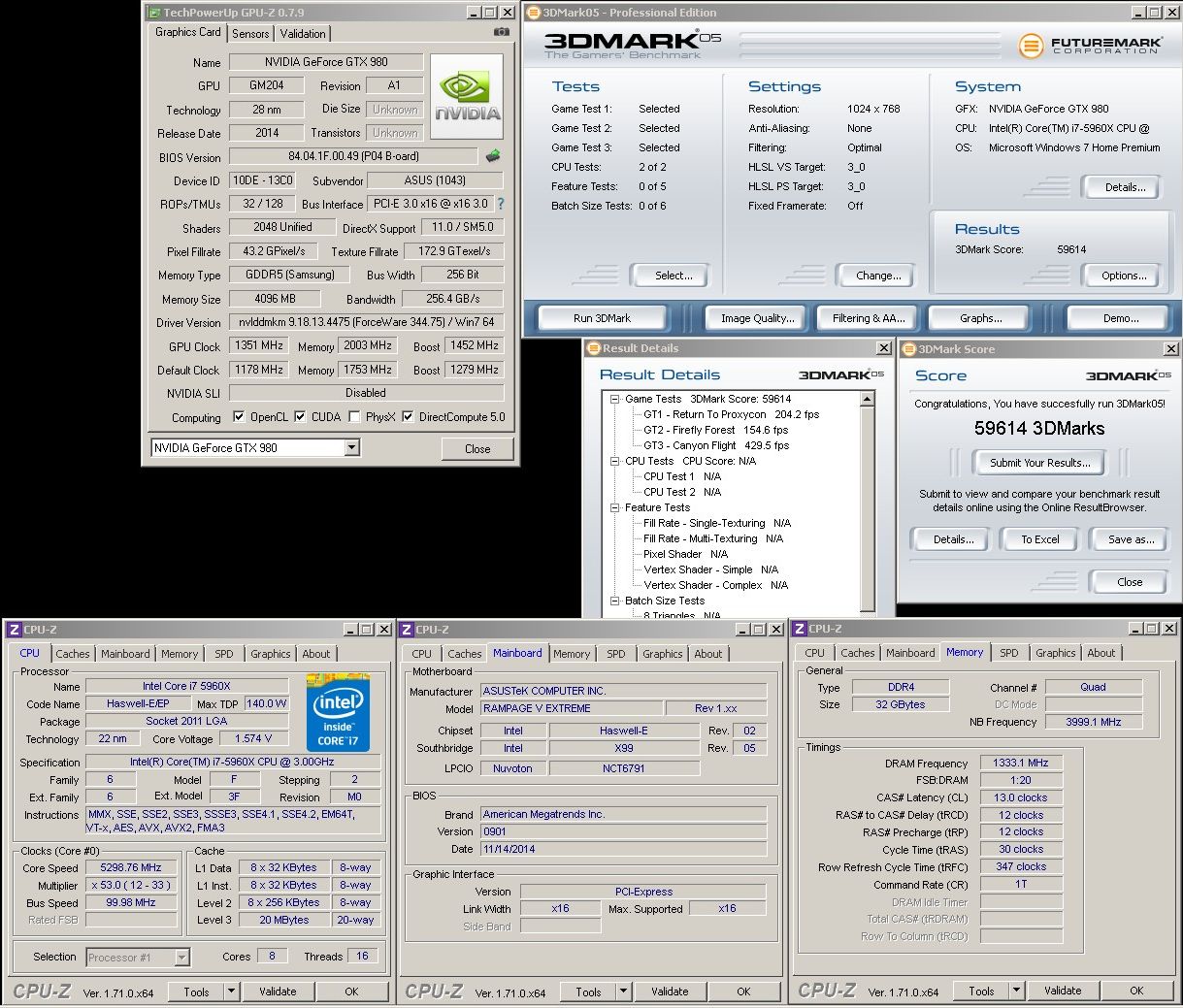The height and width of the screenshot is (1008, 1183).
Task: Open Tools dropdown arrow in CPU-Z Memory window
Action: [x=1016, y=991]
